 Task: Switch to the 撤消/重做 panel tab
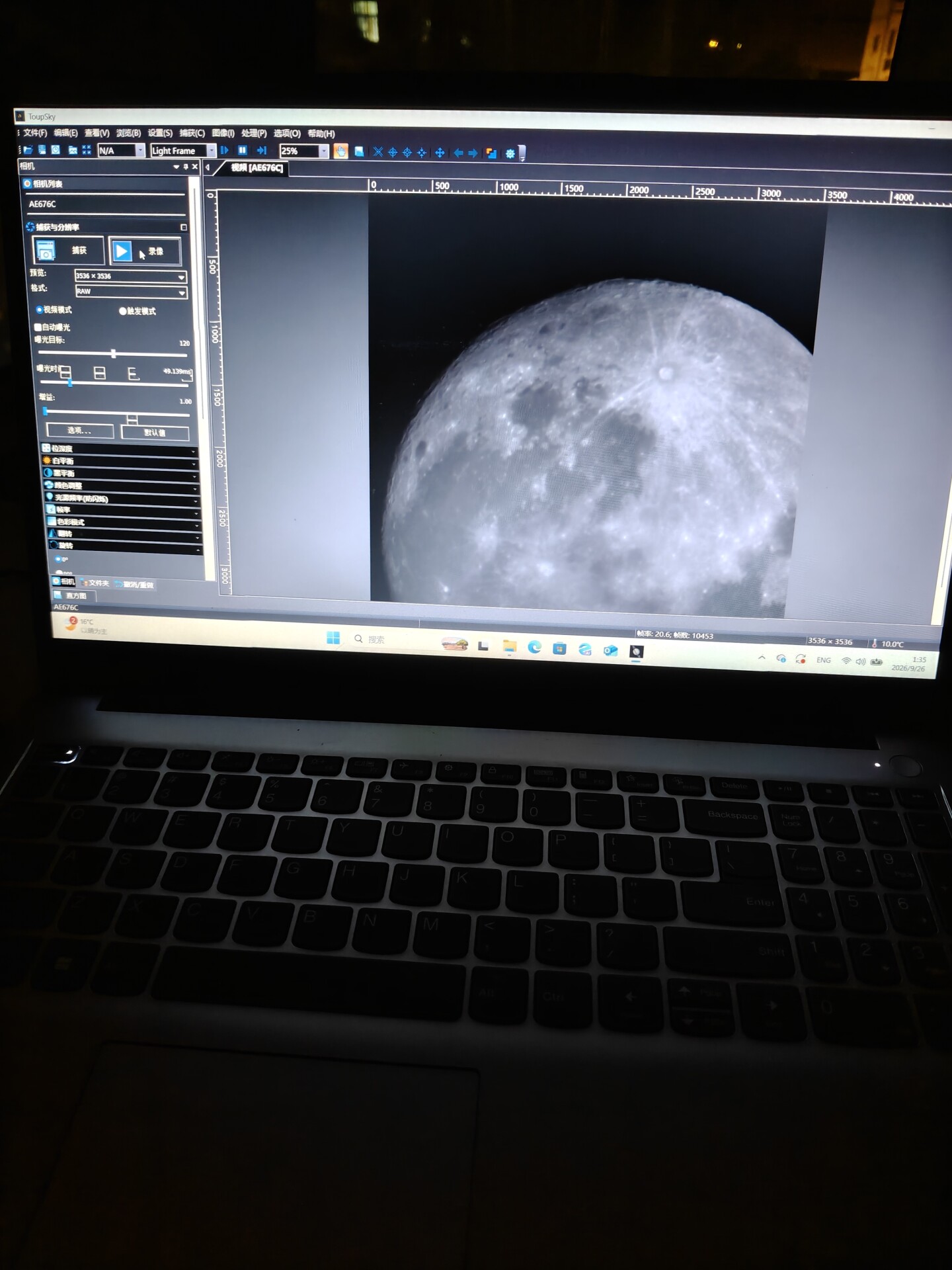pos(135,585)
